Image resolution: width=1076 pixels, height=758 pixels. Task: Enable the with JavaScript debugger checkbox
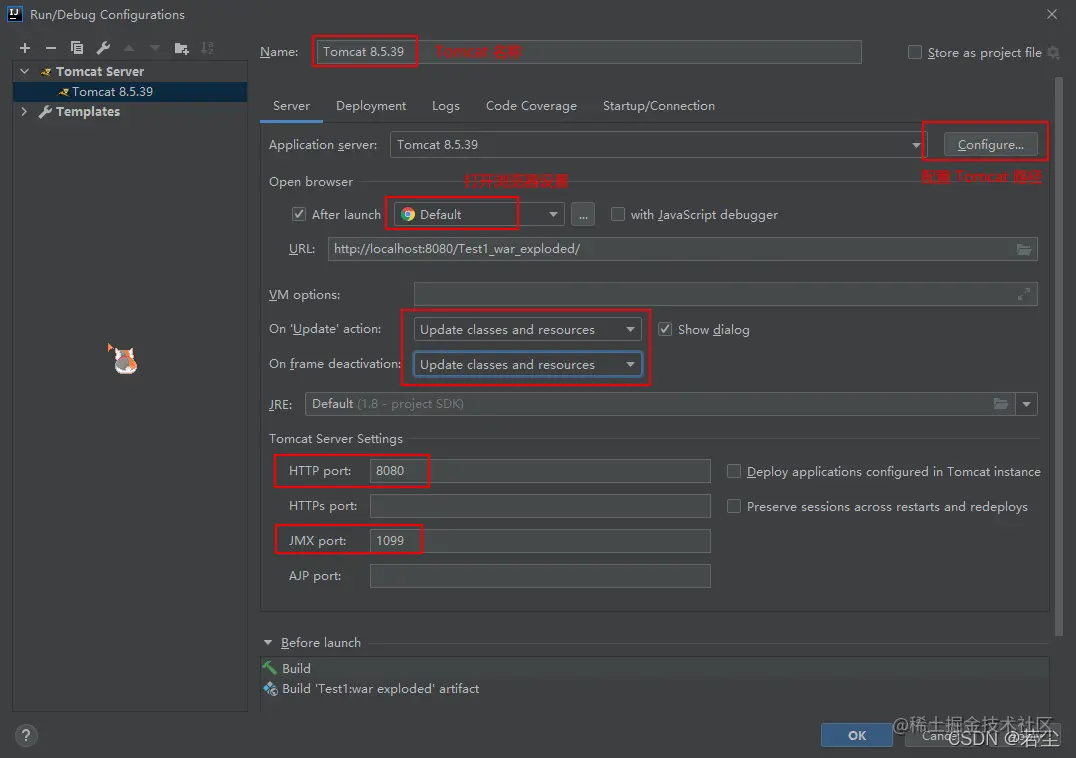pos(617,214)
